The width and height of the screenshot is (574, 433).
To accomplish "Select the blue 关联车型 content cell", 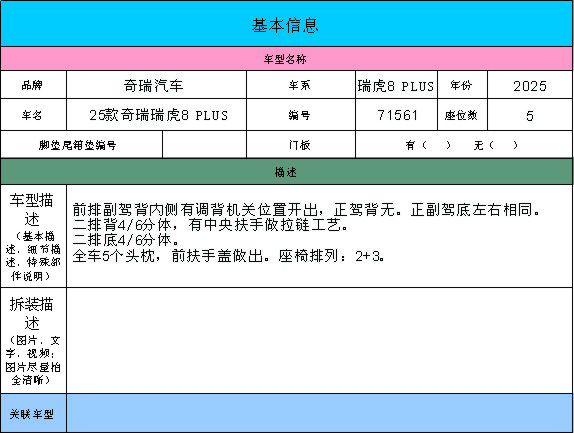I will coord(320,413).
